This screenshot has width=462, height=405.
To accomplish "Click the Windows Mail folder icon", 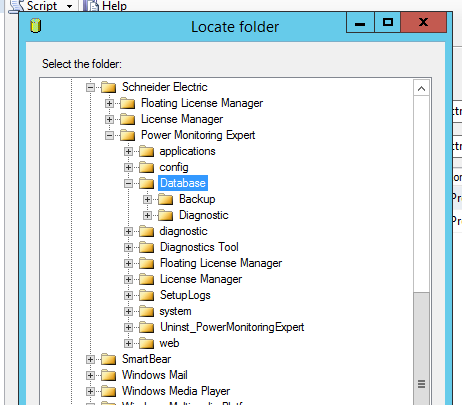I will coord(109,375).
